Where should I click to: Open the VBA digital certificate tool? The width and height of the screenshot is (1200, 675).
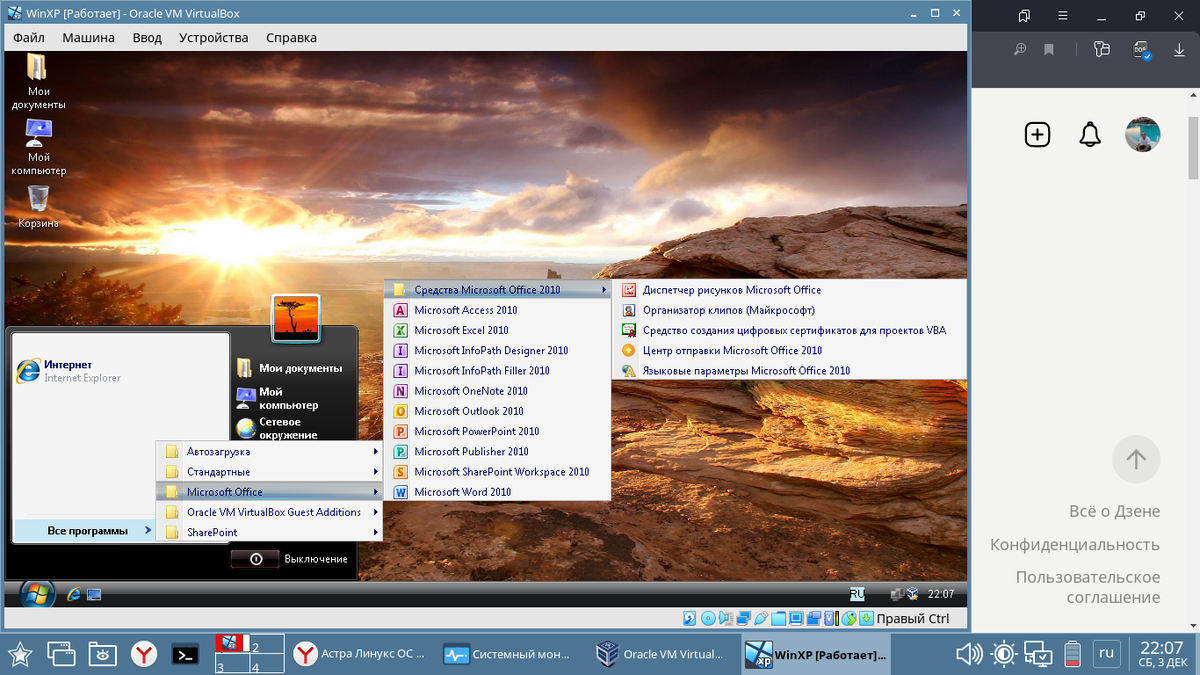pos(789,330)
